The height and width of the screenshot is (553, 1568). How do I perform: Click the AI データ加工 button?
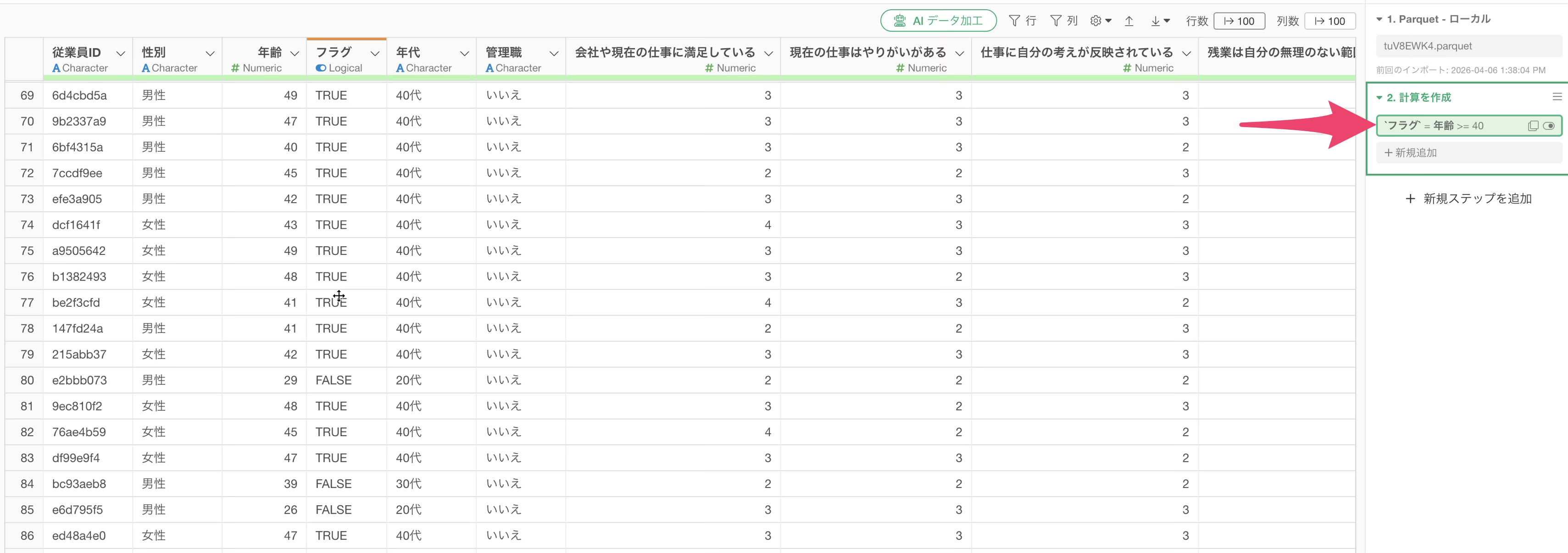tap(938, 21)
